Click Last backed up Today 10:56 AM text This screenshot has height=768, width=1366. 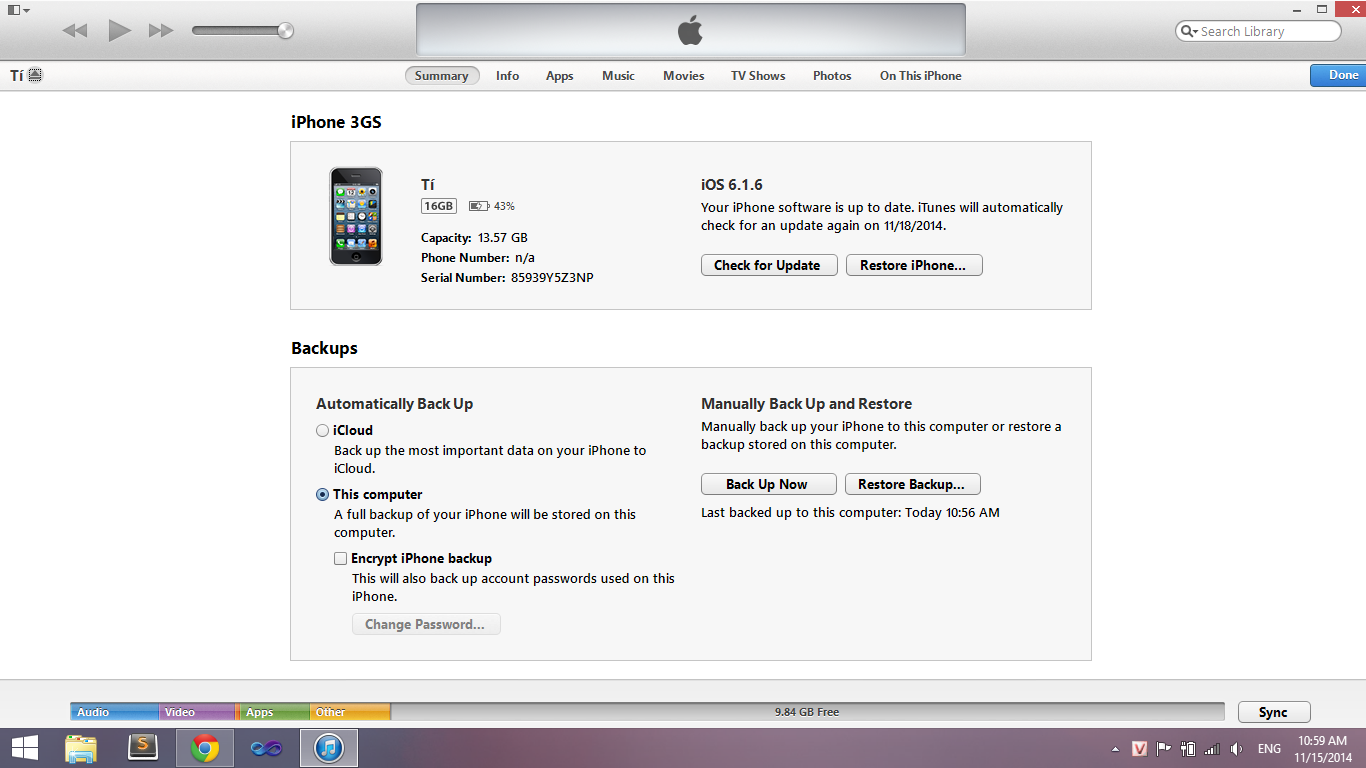850,513
